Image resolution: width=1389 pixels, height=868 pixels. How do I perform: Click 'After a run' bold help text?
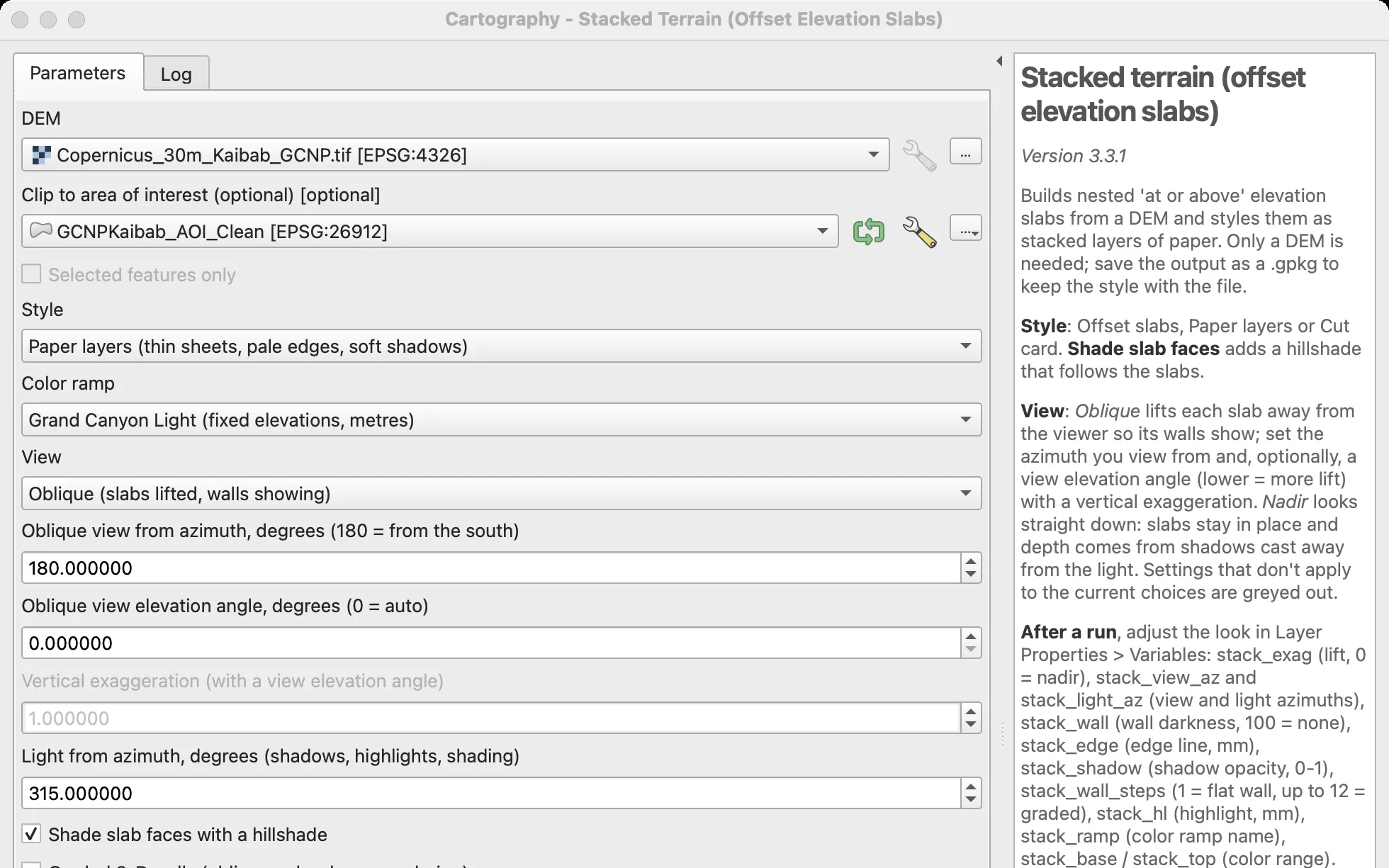(x=1068, y=632)
